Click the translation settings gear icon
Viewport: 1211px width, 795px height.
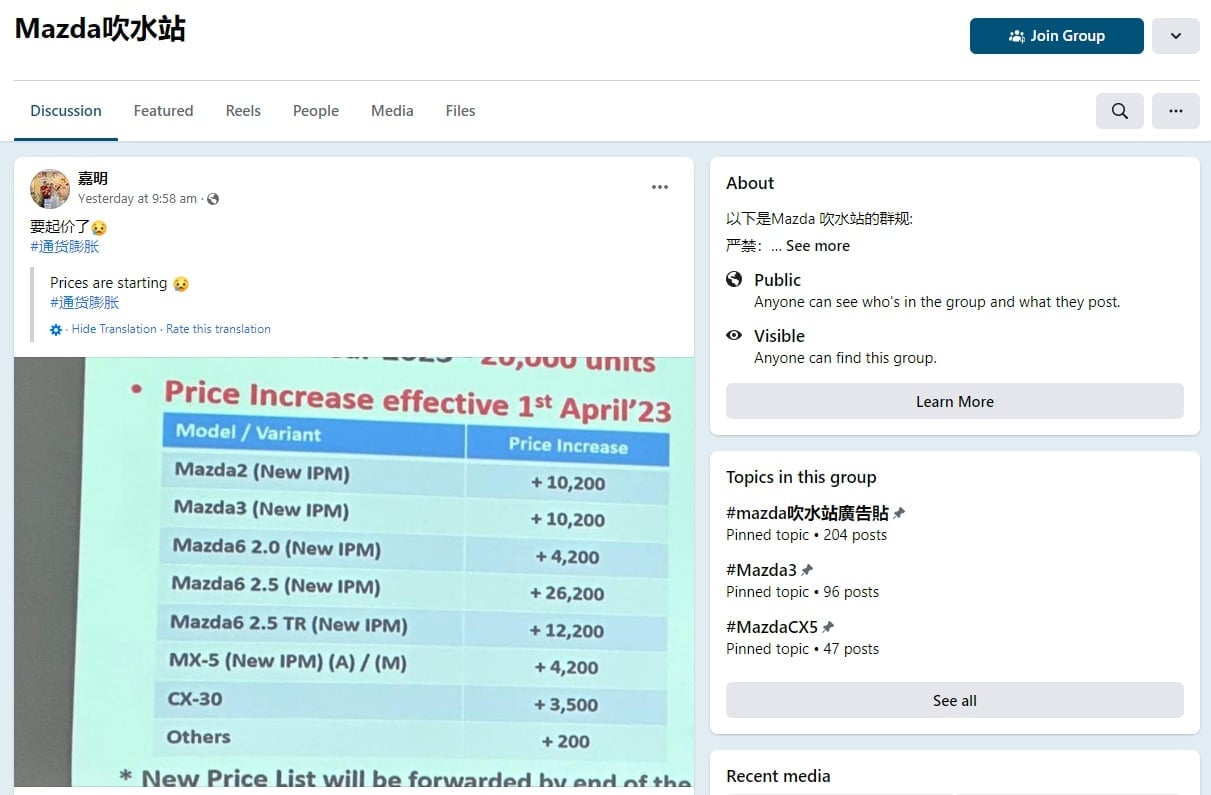tap(56, 329)
